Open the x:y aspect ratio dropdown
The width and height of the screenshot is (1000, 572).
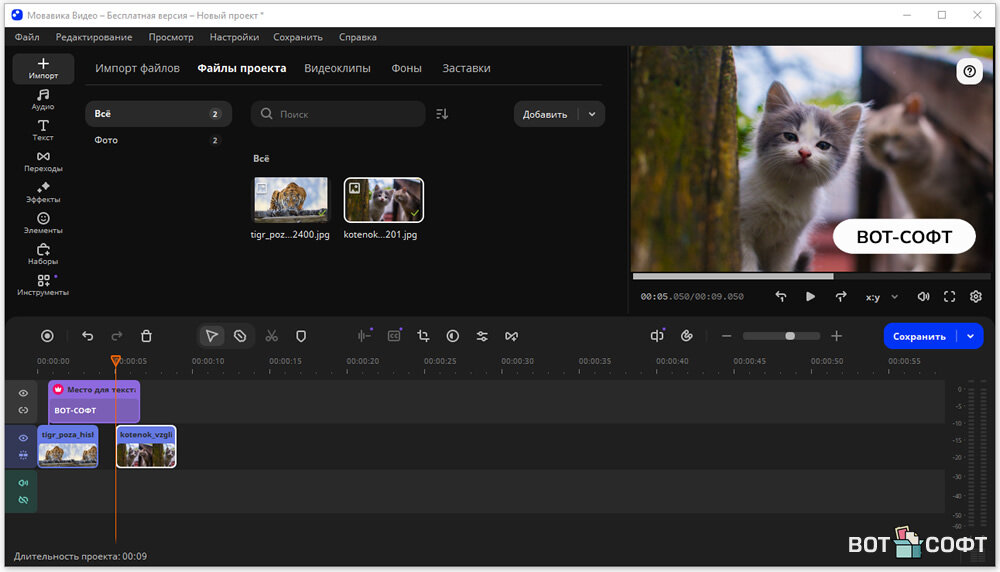click(x=881, y=297)
